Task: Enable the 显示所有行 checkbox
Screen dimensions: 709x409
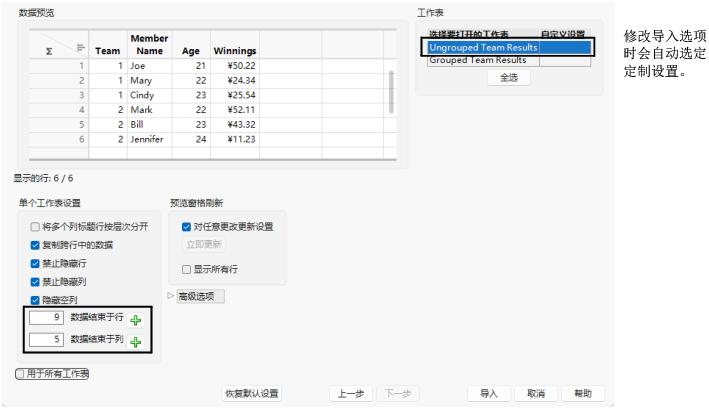Action: tap(186, 269)
